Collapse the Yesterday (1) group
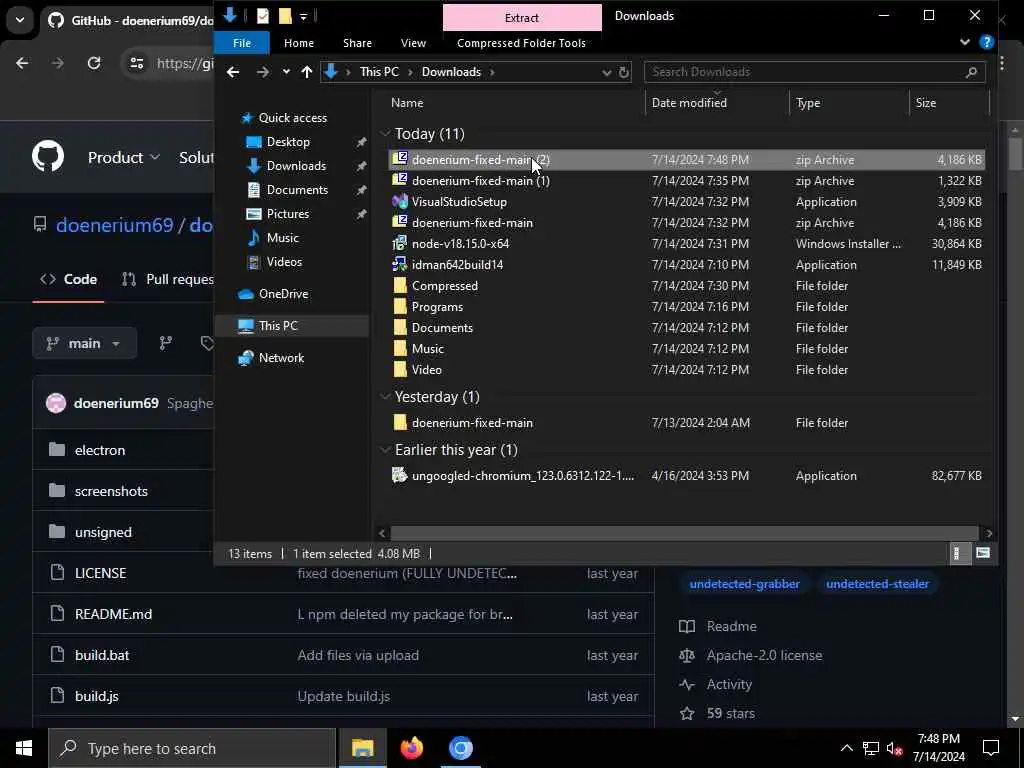This screenshot has height=768, width=1024. (385, 397)
